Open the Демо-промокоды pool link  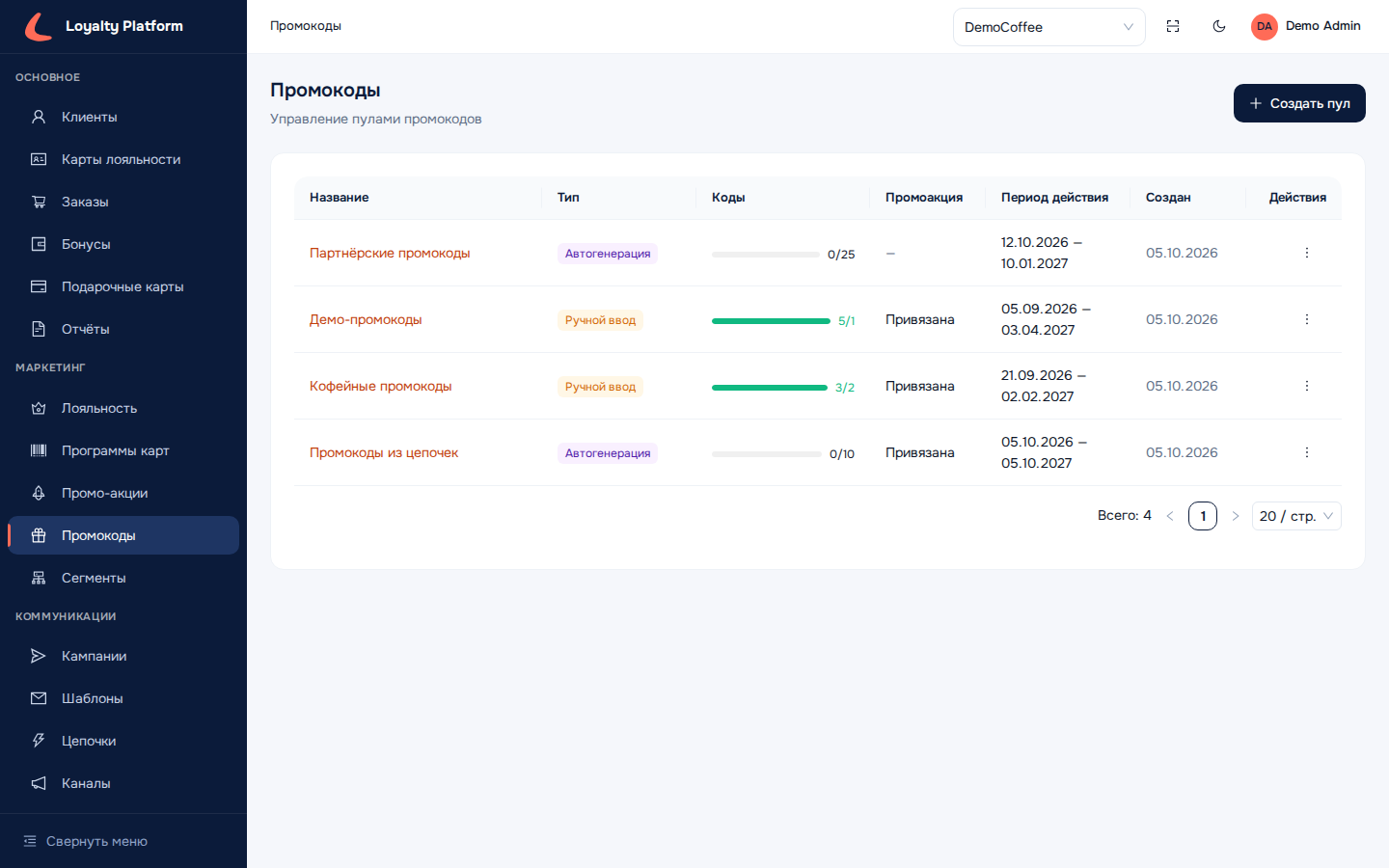point(366,319)
